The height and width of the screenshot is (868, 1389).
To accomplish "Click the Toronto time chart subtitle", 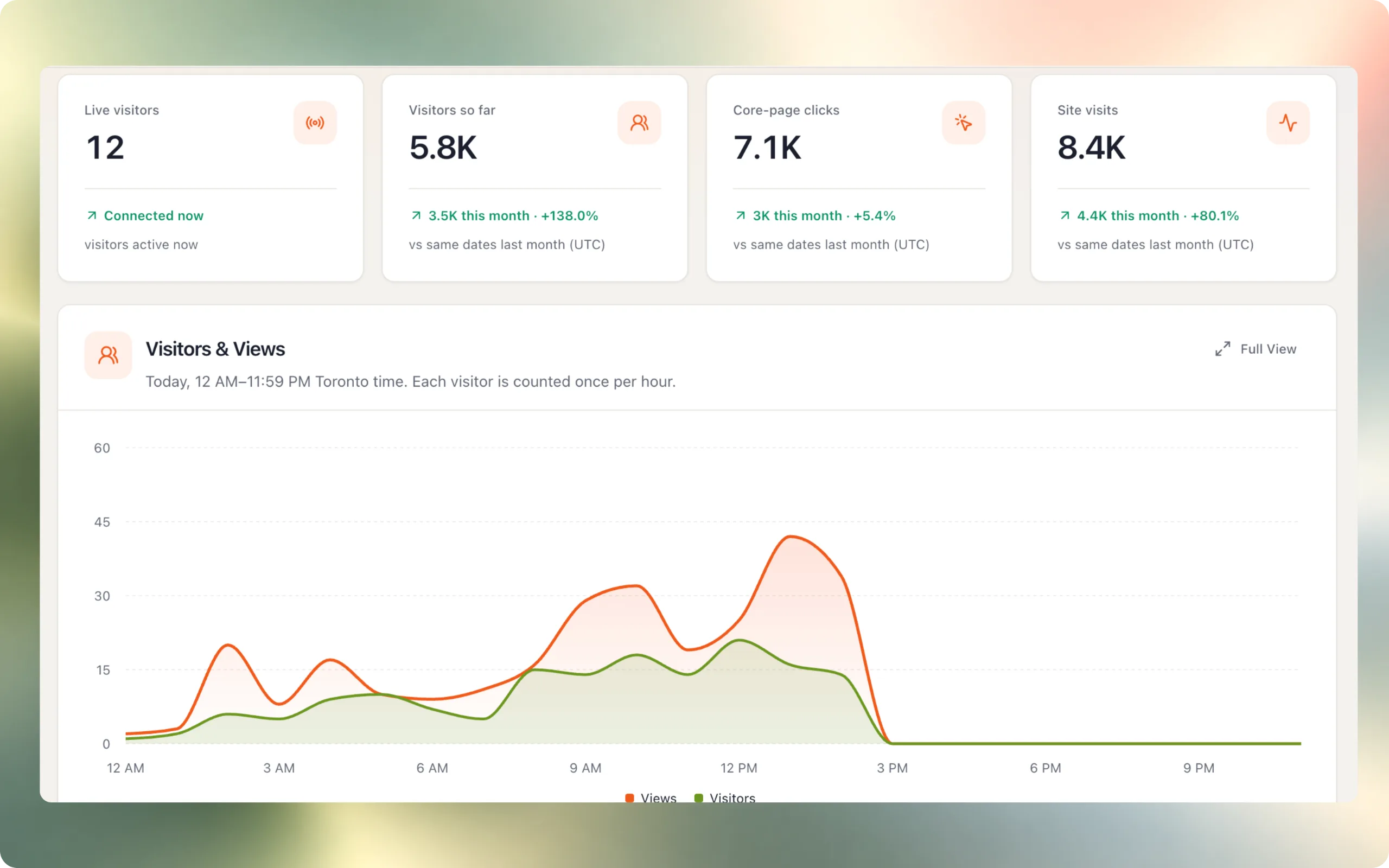I will point(410,382).
